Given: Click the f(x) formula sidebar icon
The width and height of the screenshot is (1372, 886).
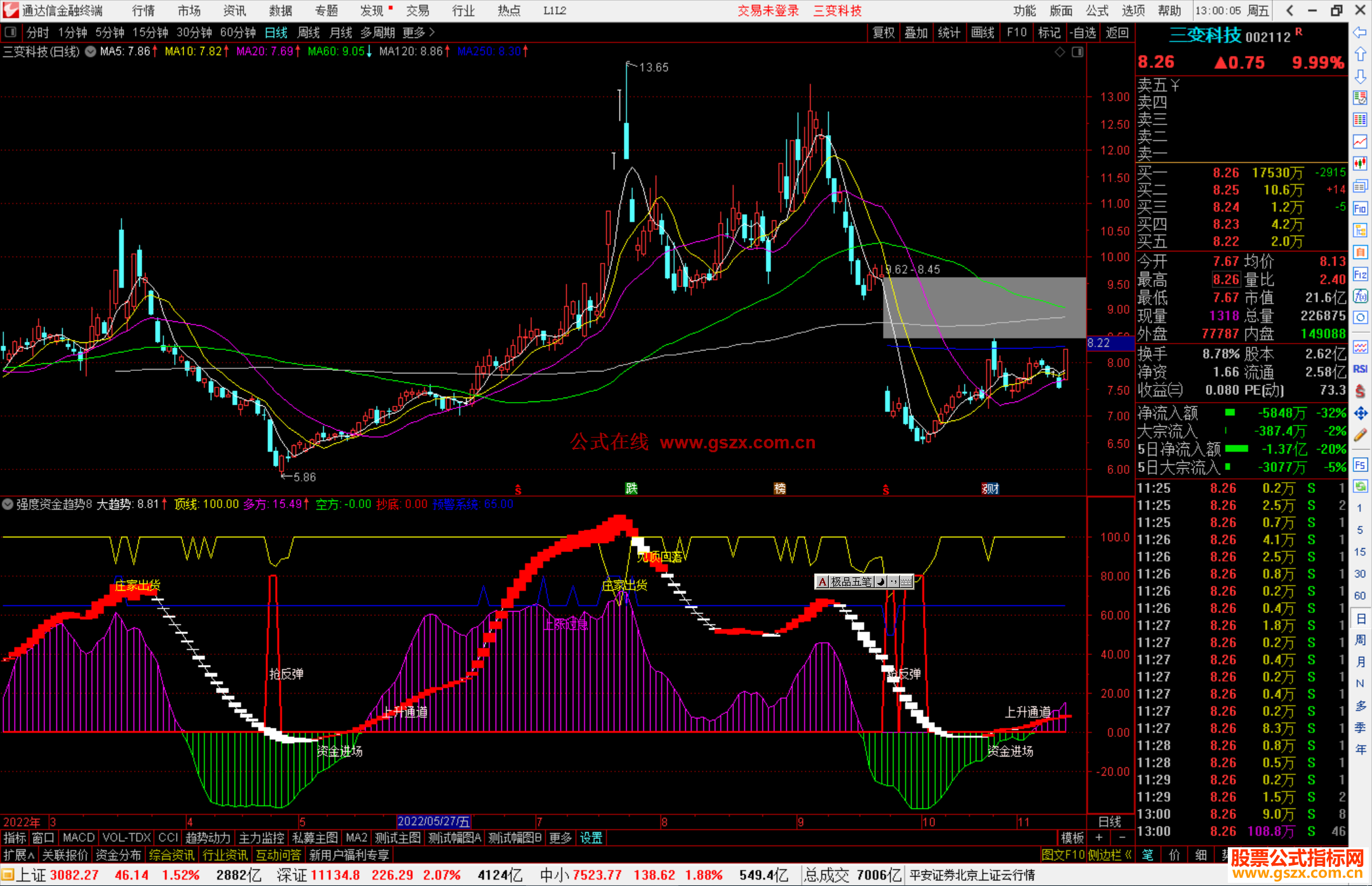Looking at the screenshot, I should (x=1360, y=296).
